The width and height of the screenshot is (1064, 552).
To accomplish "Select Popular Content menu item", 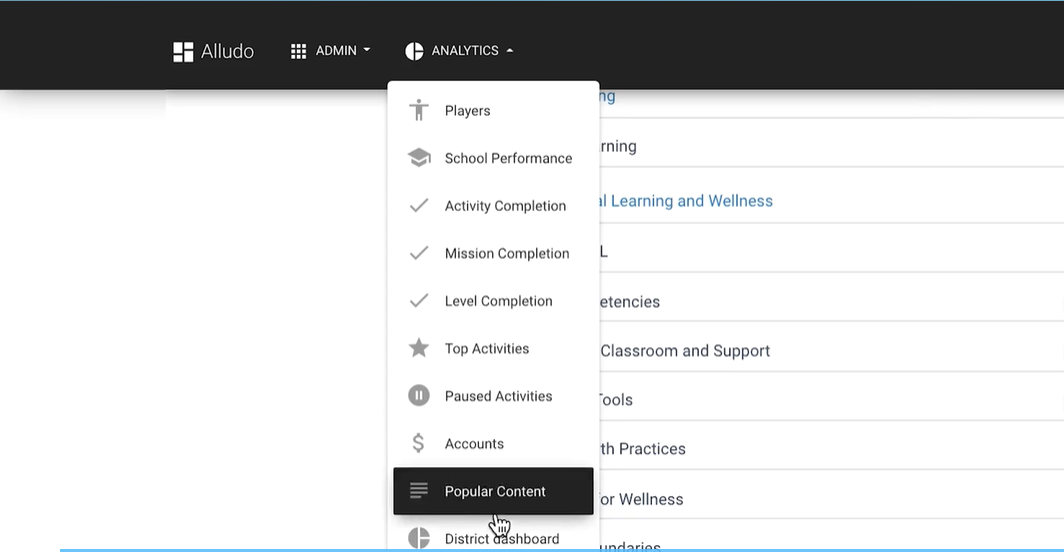I will click(493, 491).
